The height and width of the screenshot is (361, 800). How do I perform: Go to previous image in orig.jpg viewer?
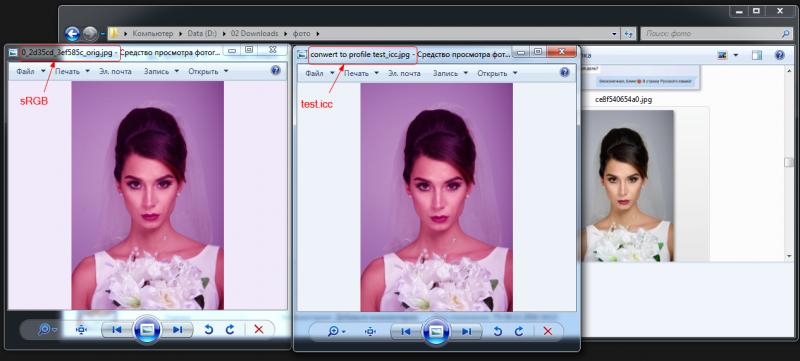pyautogui.click(x=117, y=330)
